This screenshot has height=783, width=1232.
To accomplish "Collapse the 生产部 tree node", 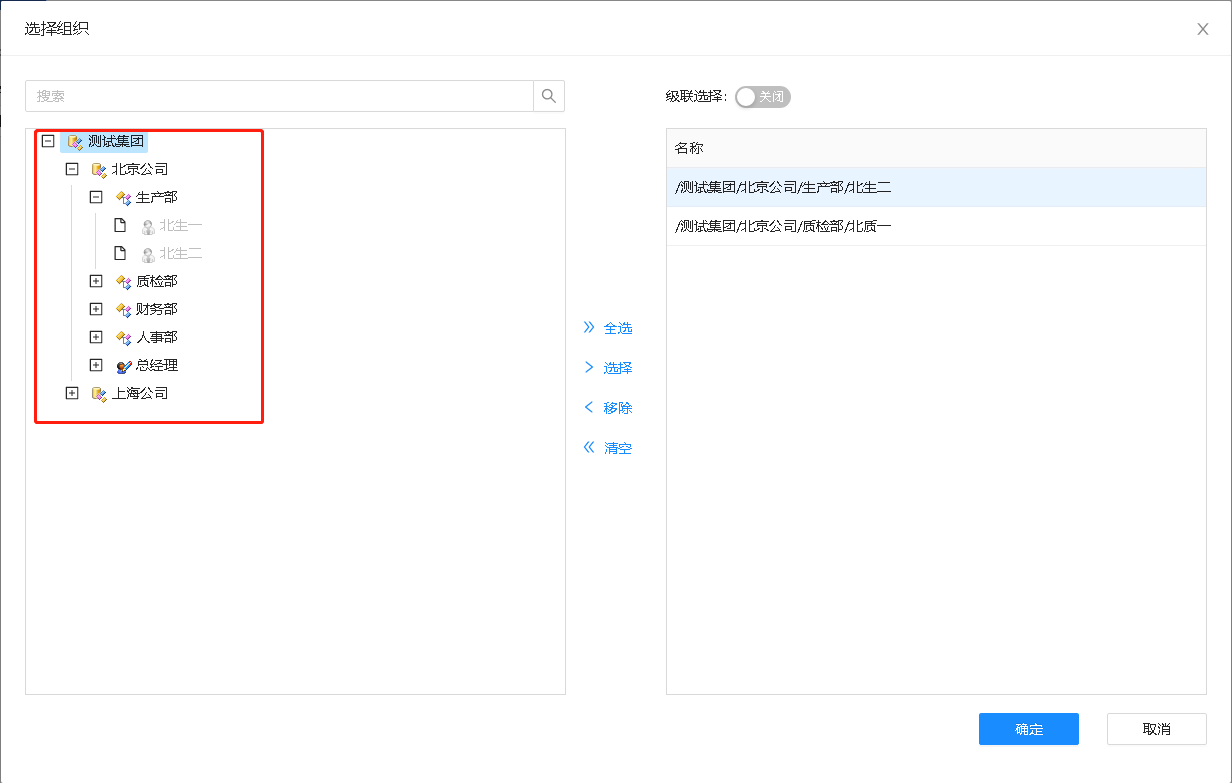I will coord(96,198).
